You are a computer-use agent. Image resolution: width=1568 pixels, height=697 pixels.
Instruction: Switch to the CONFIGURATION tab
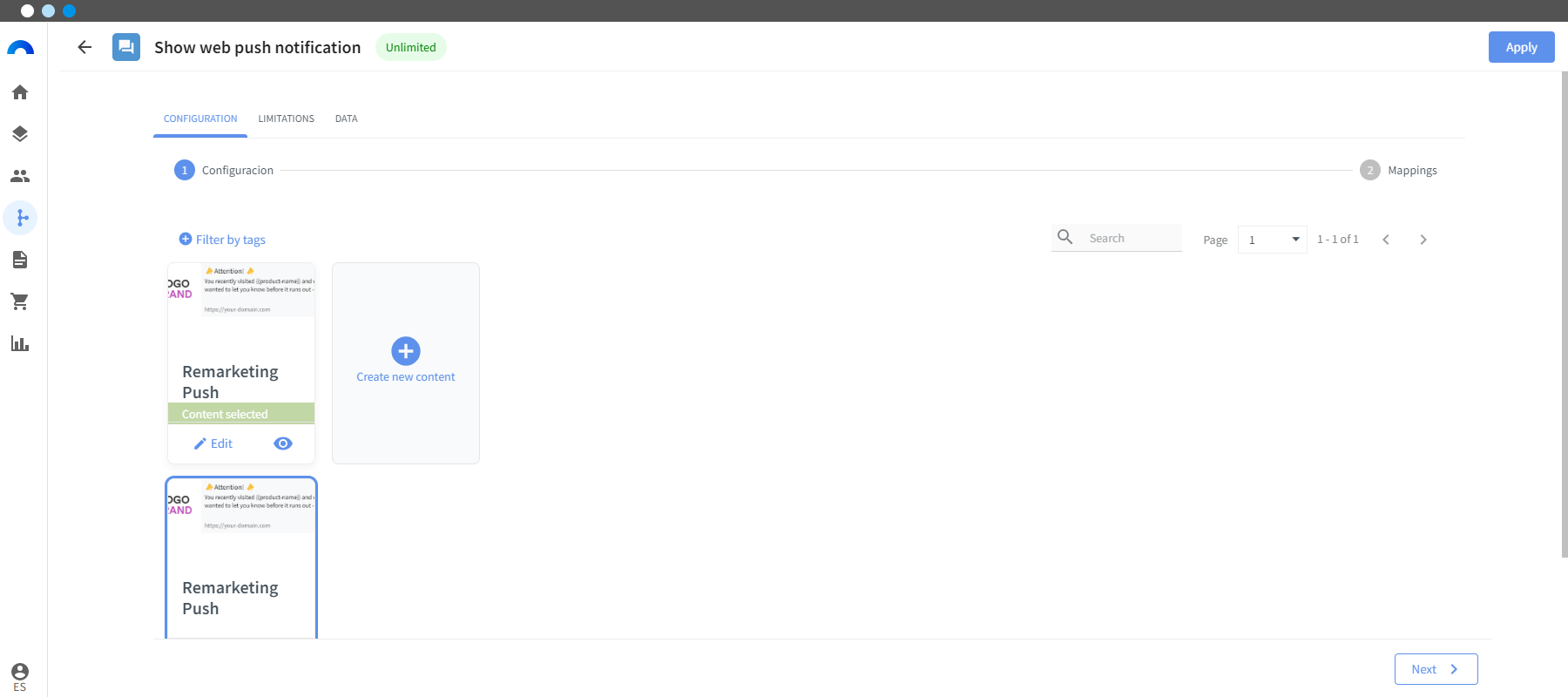200,118
